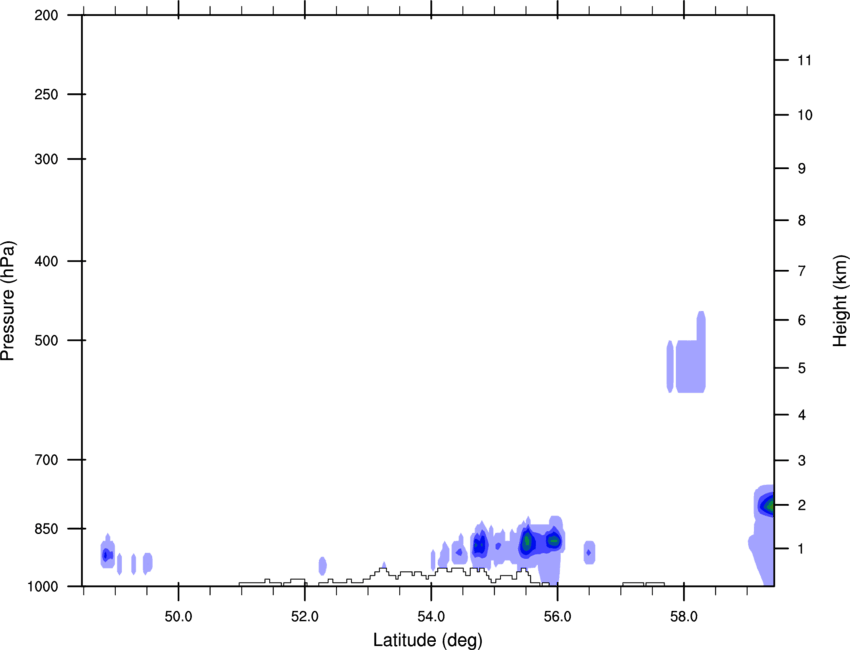The image size is (850, 650).
Task: Click the 50.0 latitude tick label
Action: [178, 617]
